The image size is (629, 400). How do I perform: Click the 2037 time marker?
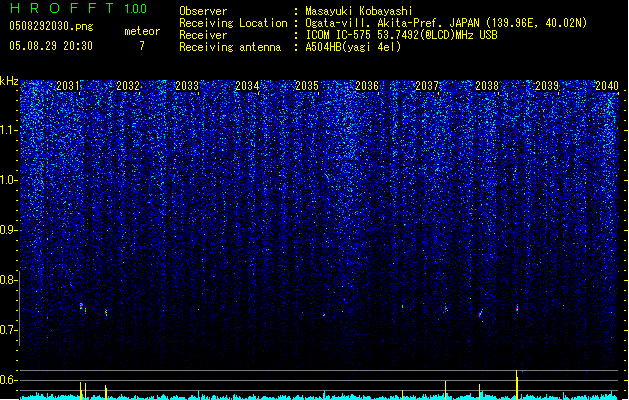pyautogui.click(x=427, y=86)
